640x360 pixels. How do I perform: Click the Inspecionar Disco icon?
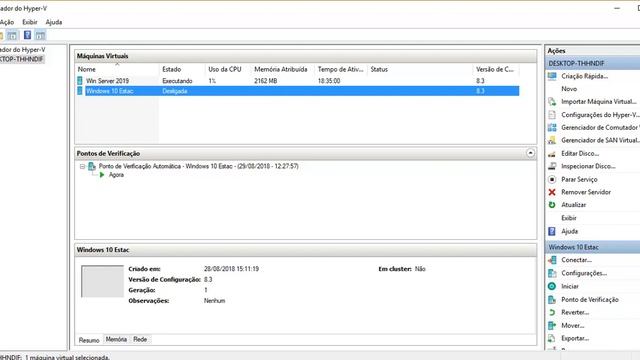tap(552, 166)
